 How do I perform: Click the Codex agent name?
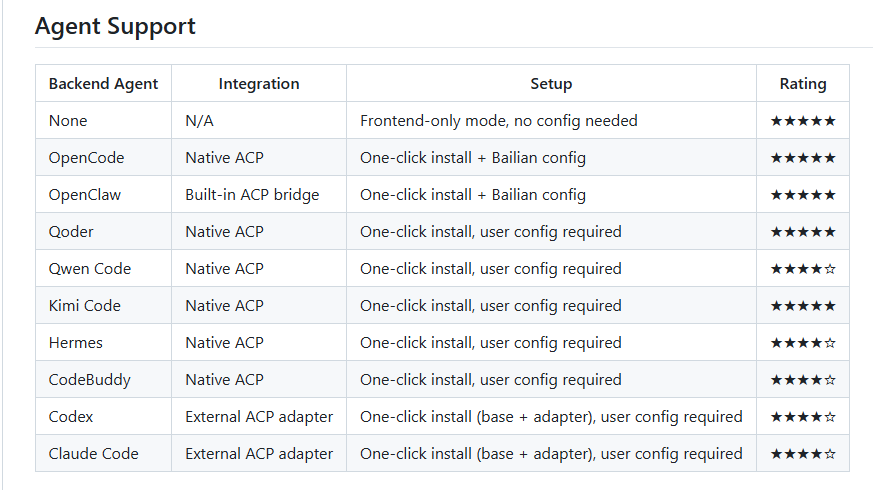(x=71, y=417)
